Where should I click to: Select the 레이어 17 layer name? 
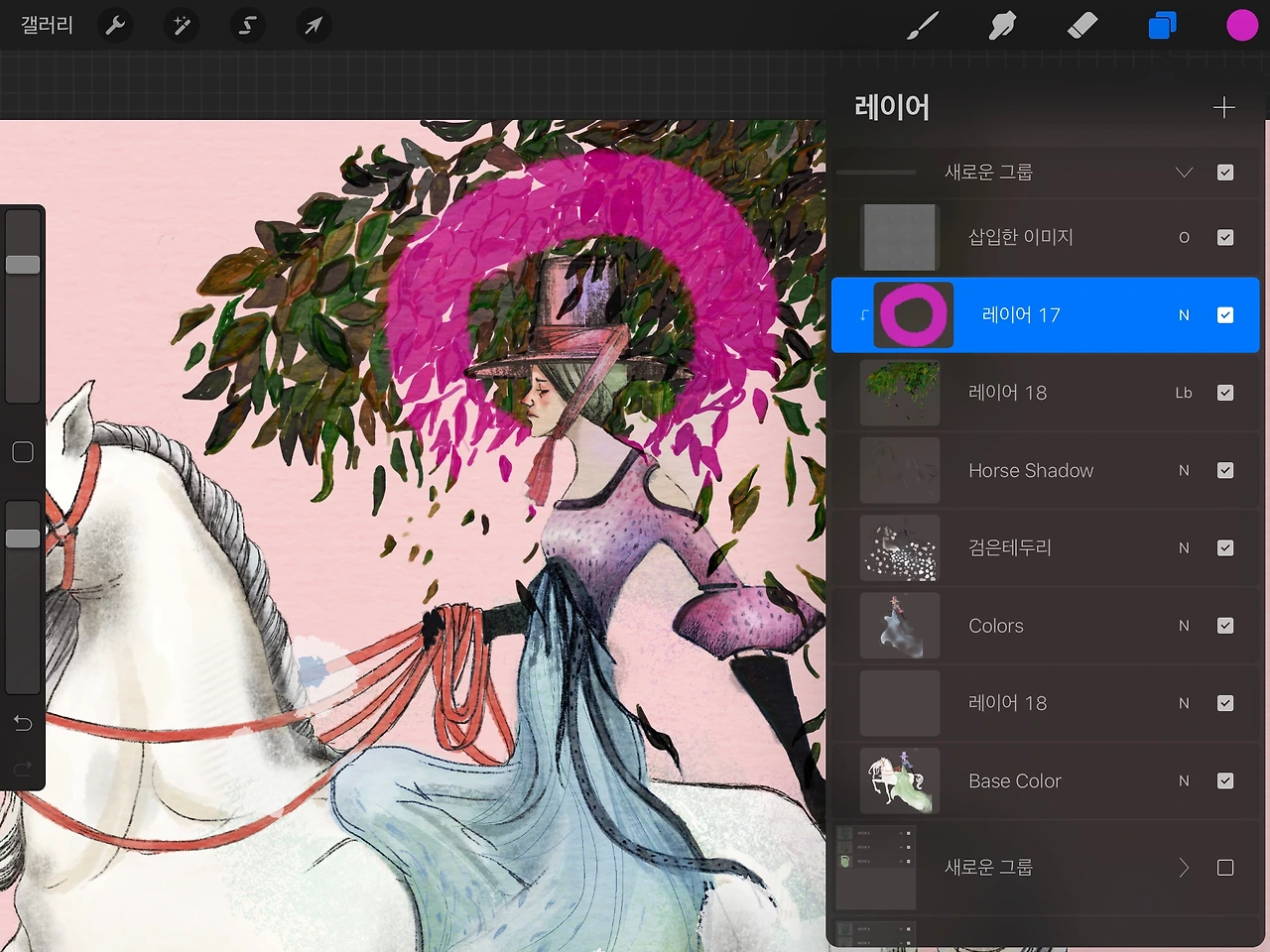click(1021, 315)
